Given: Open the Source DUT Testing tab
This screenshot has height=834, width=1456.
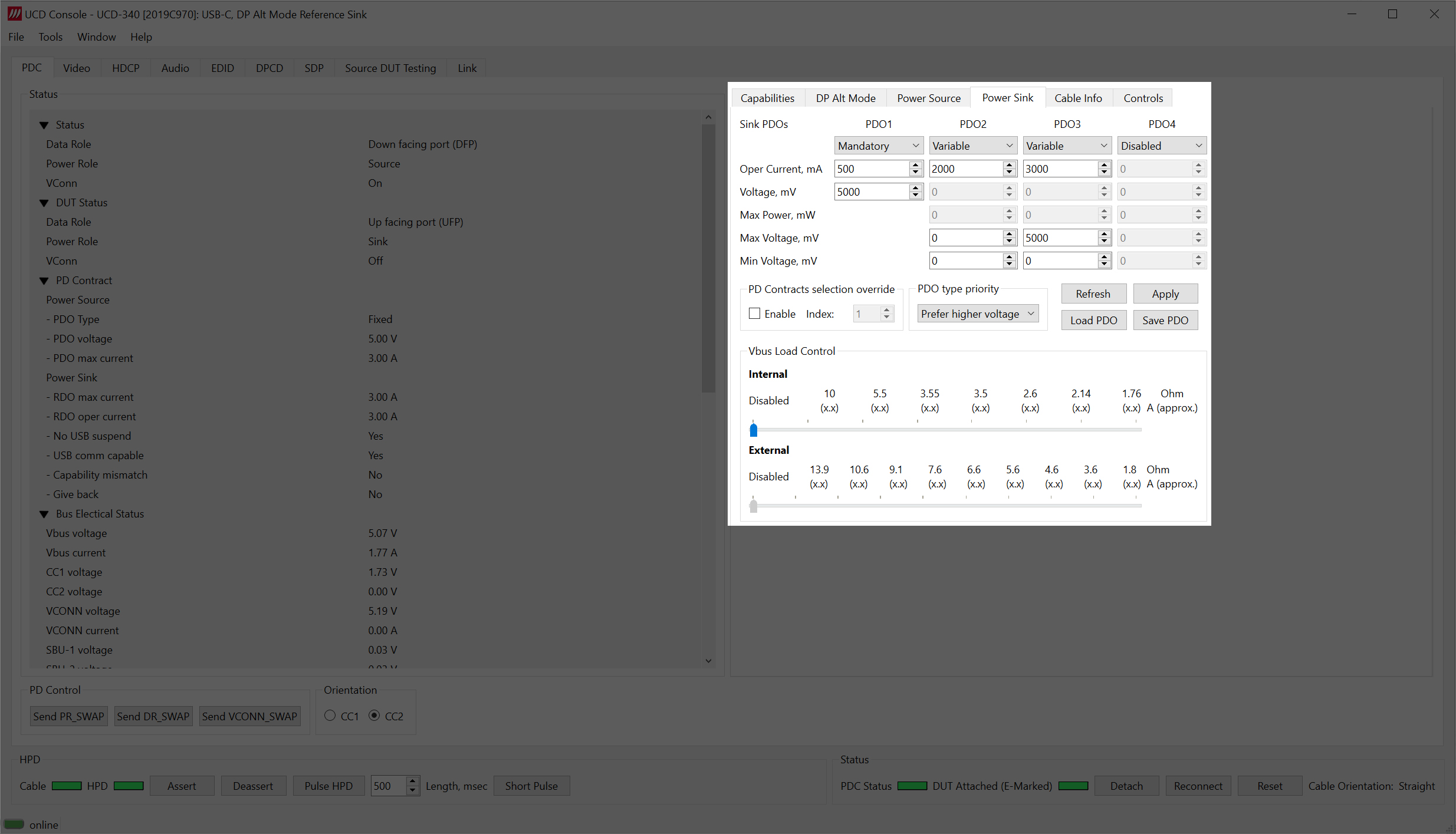Looking at the screenshot, I should coord(390,68).
